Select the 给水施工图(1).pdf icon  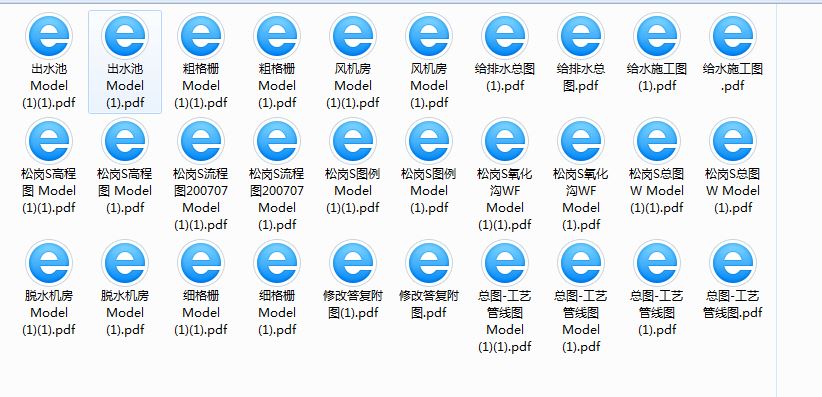tap(657, 36)
